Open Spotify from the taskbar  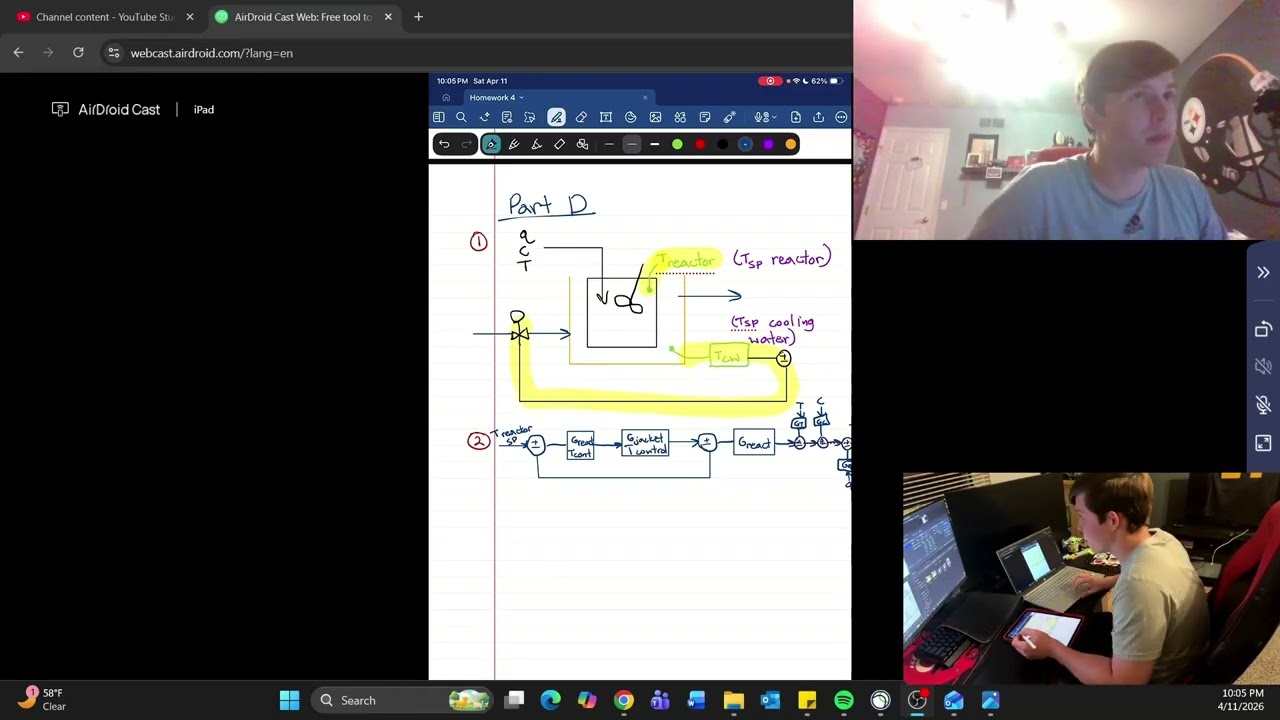pyautogui.click(x=843, y=700)
